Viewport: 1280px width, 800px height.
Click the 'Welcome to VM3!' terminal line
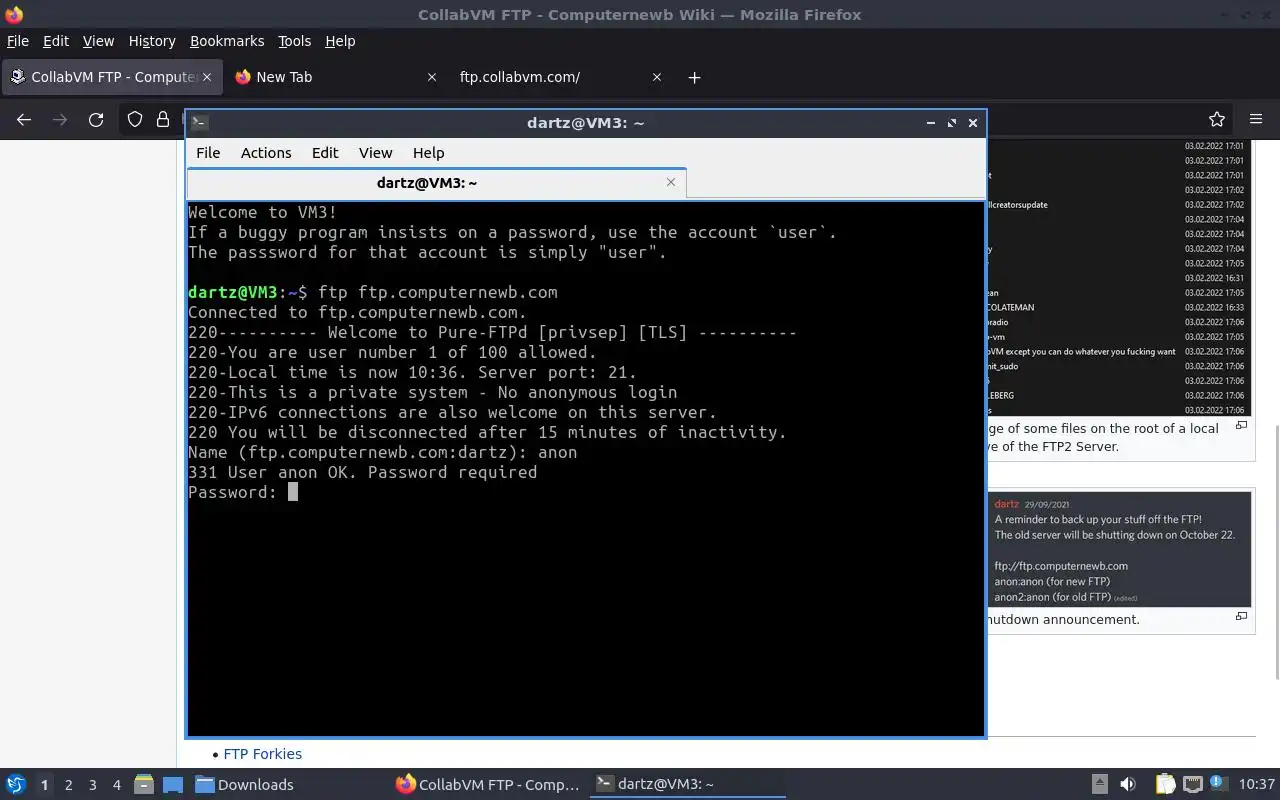point(262,212)
